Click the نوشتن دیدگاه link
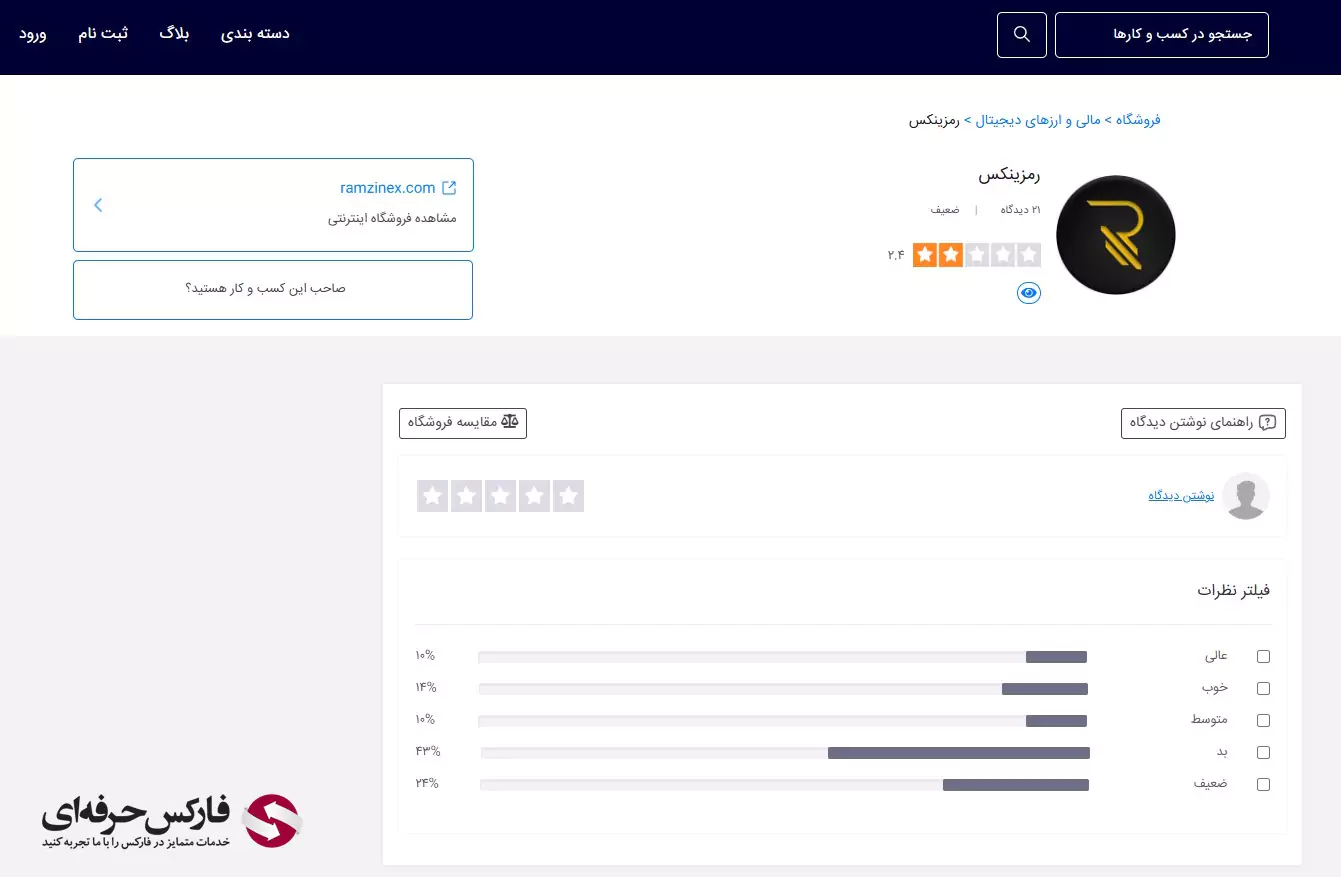The height and width of the screenshot is (877, 1341). [1181, 496]
